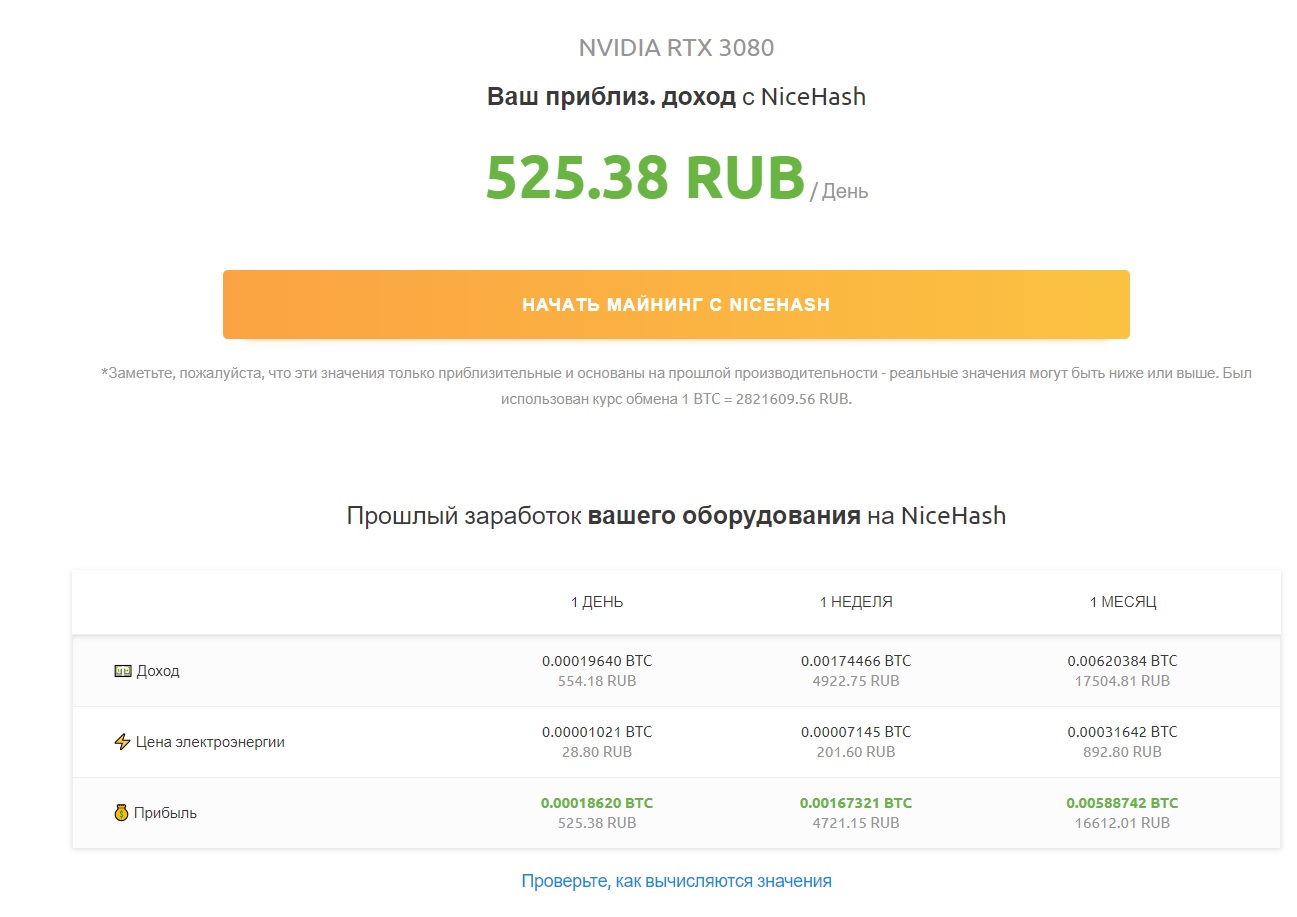1297x917 pixels.
Task: Select the 0.00001021 BTC electricity cost
Action: click(597, 732)
